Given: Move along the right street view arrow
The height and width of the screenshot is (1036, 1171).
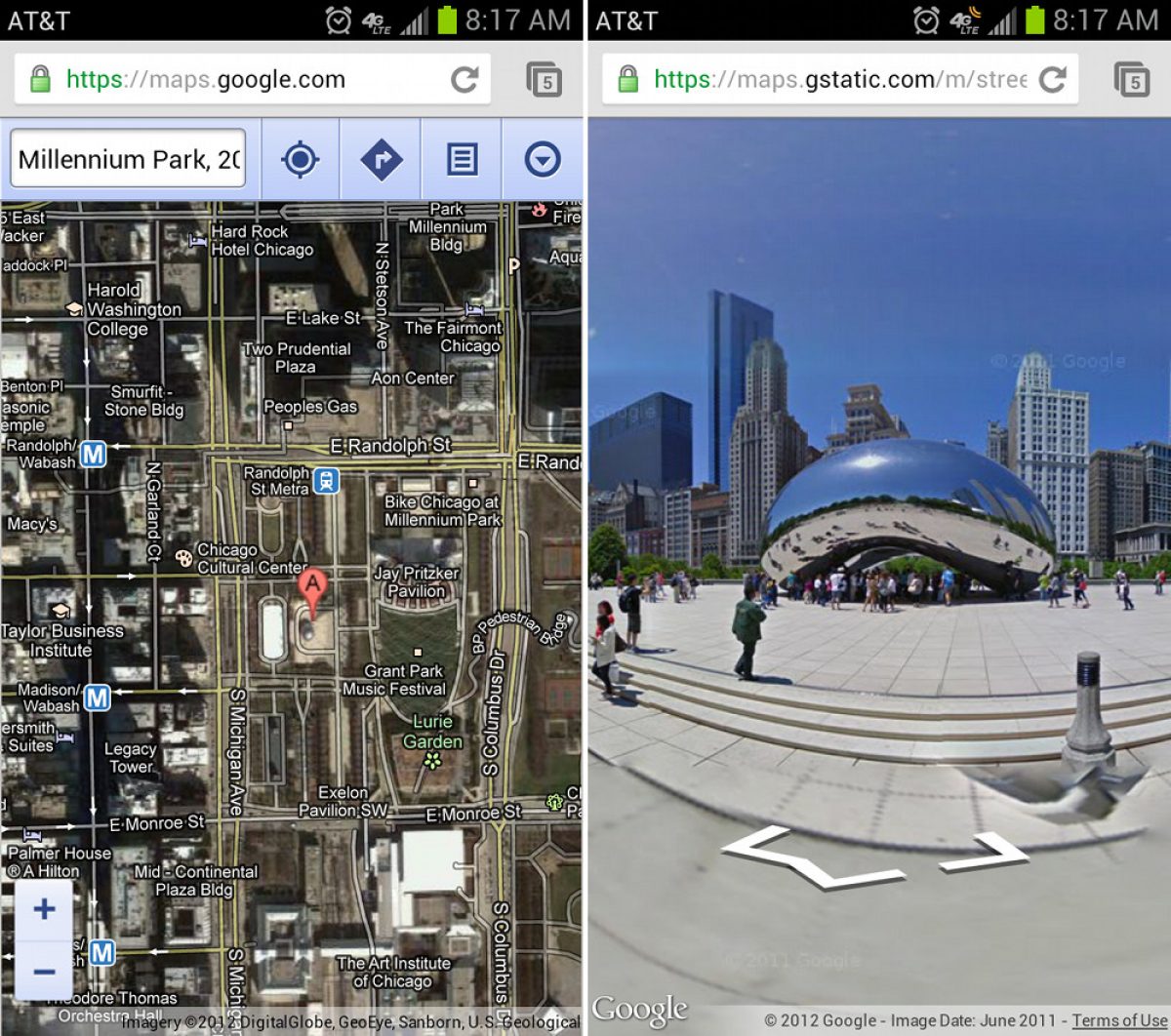Looking at the screenshot, I should (x=986, y=852).
